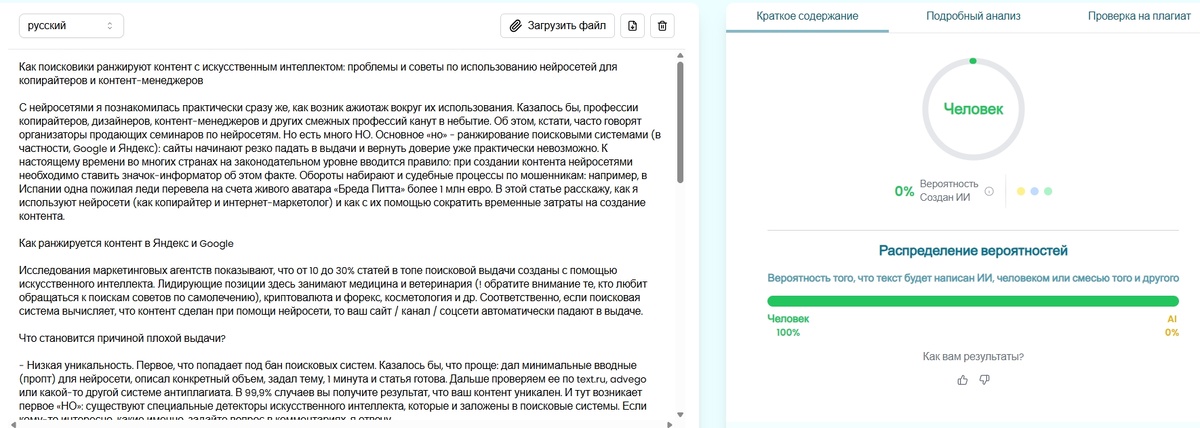Click the thumbs up feedback icon
Screen dimensions: 1200x428
(x=963, y=380)
